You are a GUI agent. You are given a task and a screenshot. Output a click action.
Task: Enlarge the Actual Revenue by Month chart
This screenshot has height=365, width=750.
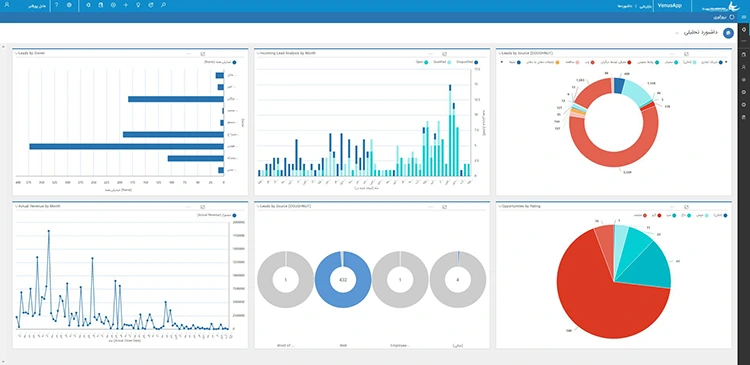pos(202,207)
